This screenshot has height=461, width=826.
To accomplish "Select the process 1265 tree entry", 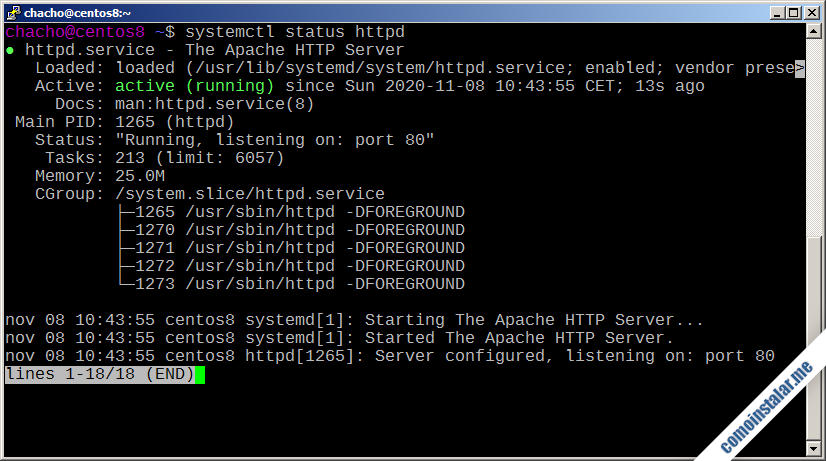I will [x=290, y=212].
